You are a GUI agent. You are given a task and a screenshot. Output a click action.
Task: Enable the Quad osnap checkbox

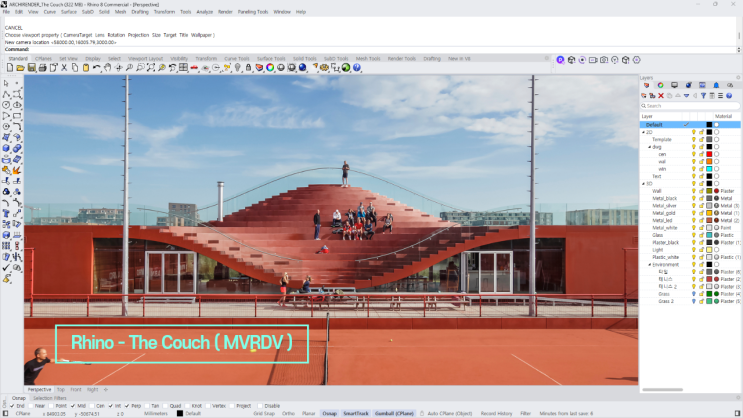[166, 406]
